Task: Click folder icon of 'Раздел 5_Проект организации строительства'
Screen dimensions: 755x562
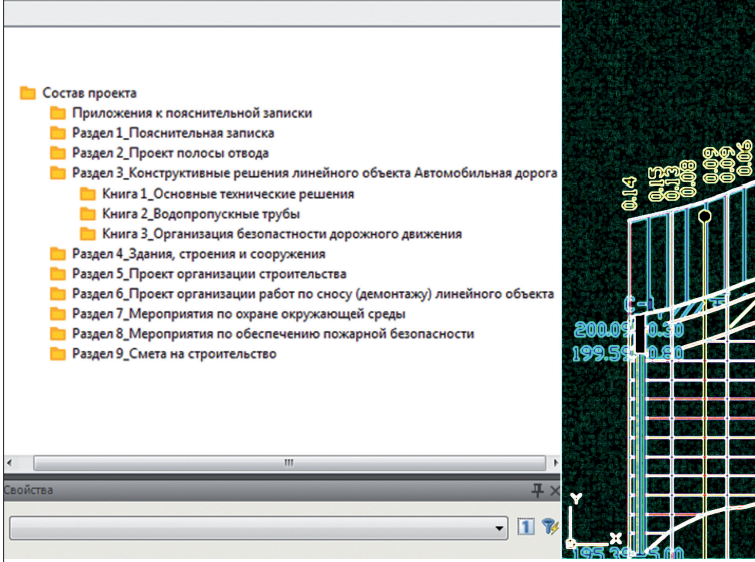Action: (x=58, y=274)
